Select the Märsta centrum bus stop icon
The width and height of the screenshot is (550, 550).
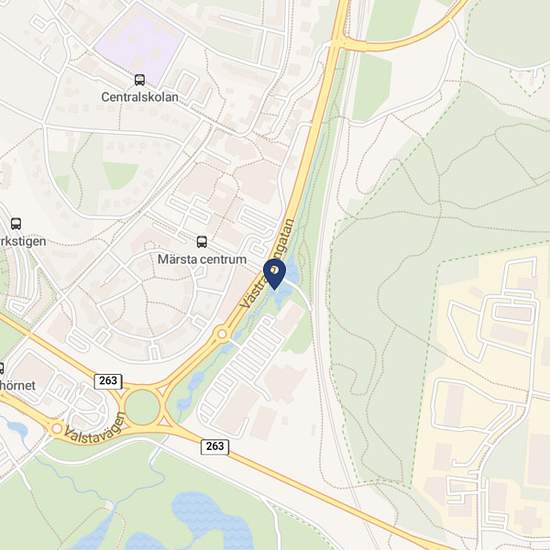pyautogui.click(x=202, y=242)
